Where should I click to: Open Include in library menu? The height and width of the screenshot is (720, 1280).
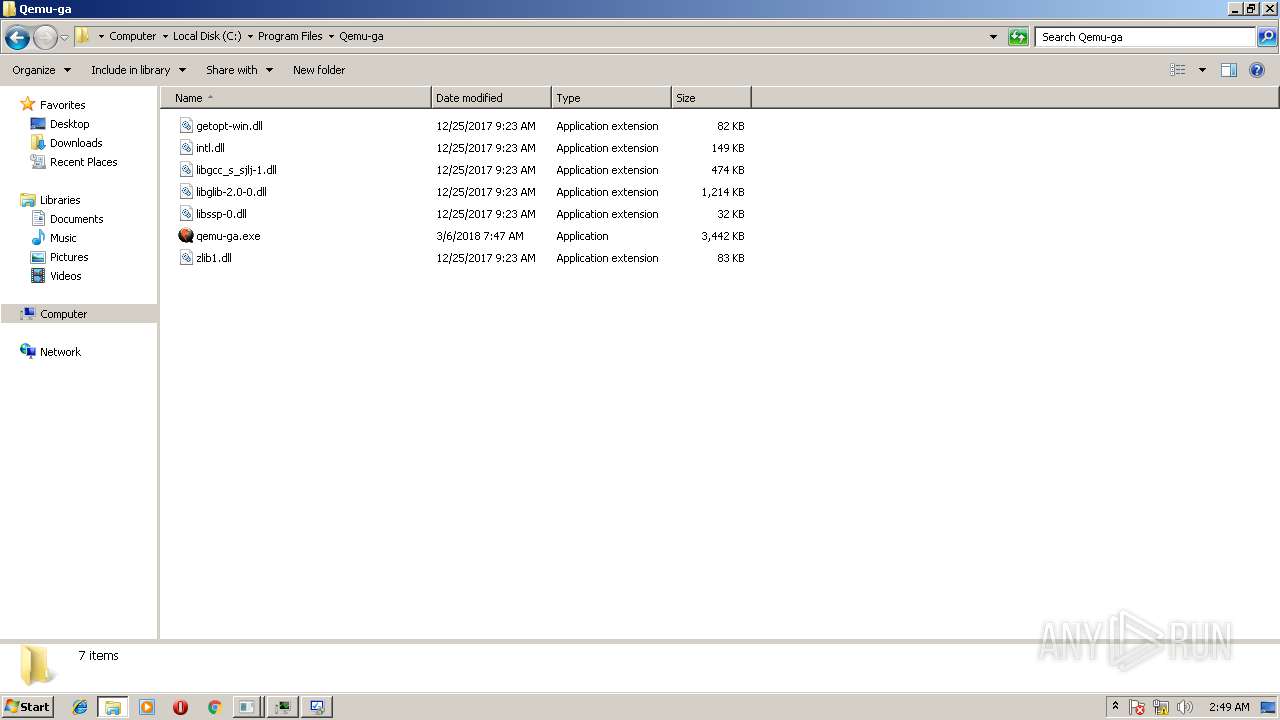[138, 70]
